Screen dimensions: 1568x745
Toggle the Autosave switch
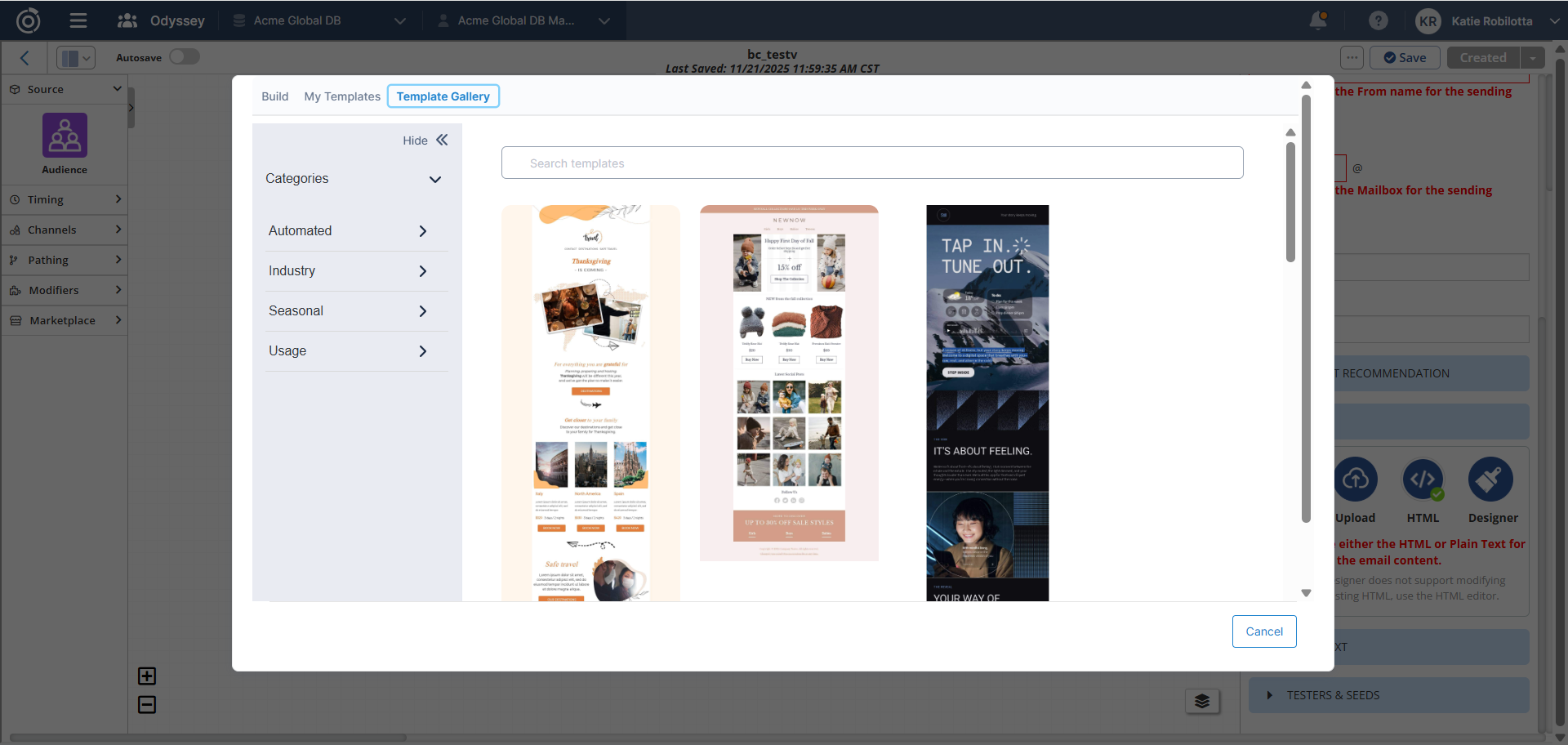(185, 57)
